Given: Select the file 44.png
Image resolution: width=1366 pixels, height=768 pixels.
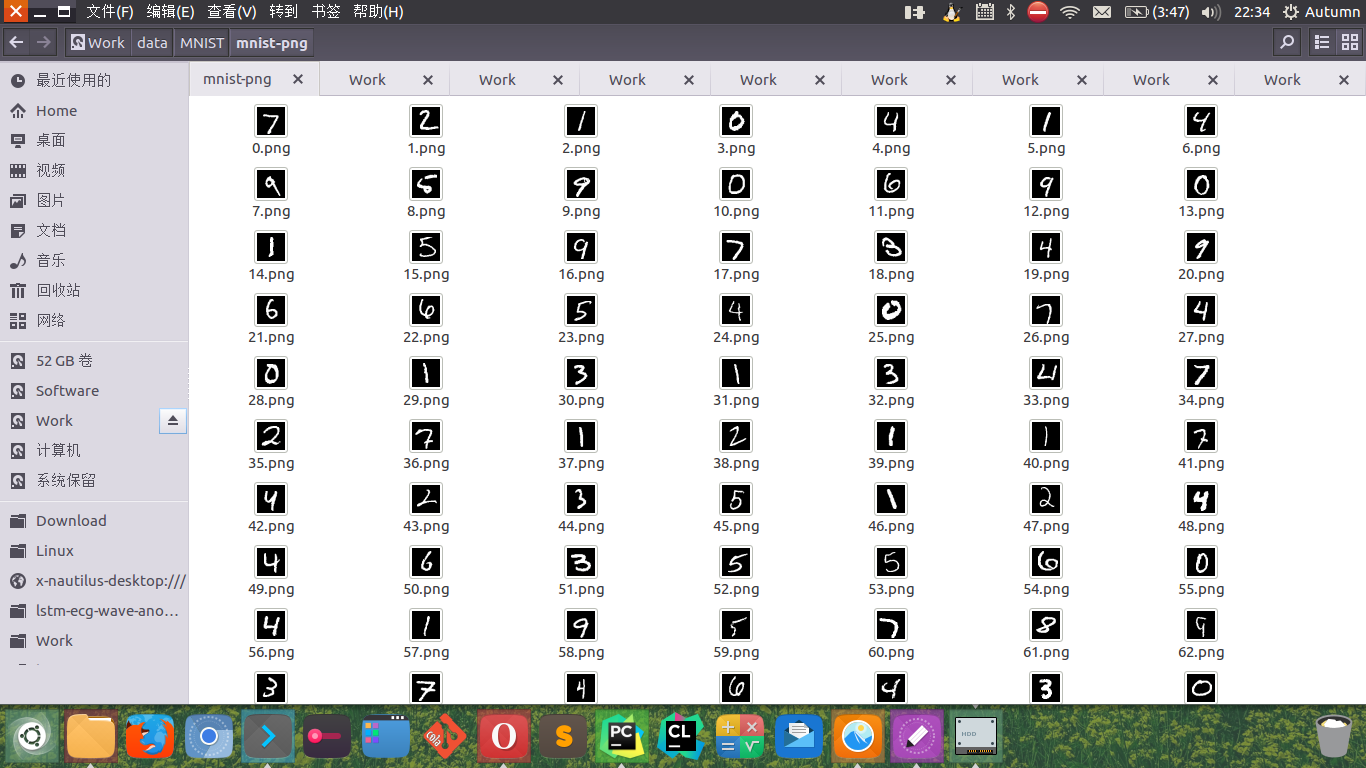Looking at the screenshot, I should (581, 500).
